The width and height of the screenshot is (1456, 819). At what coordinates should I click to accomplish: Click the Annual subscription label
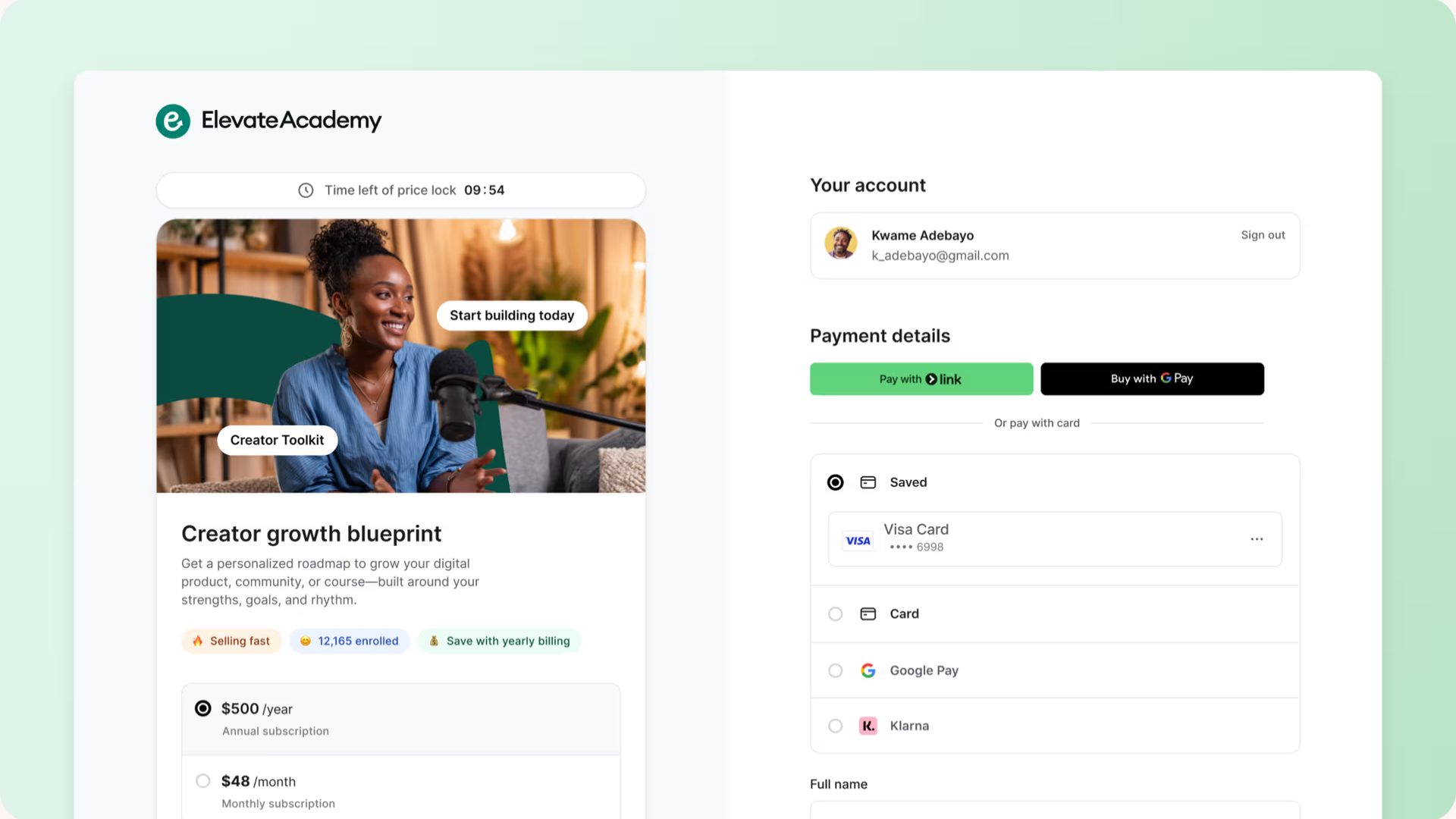275,731
